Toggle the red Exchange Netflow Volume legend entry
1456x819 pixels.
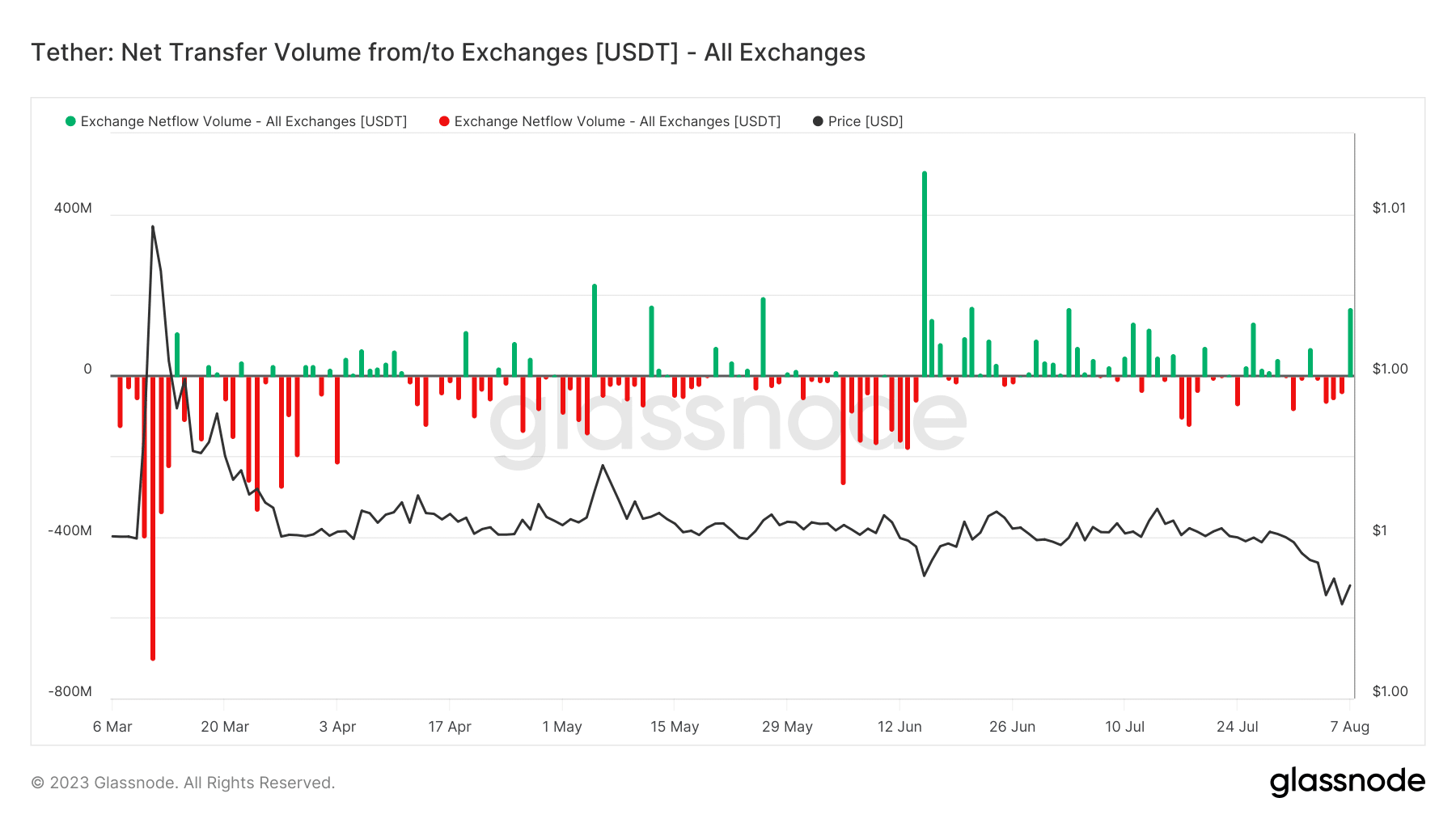pyautogui.click(x=610, y=121)
